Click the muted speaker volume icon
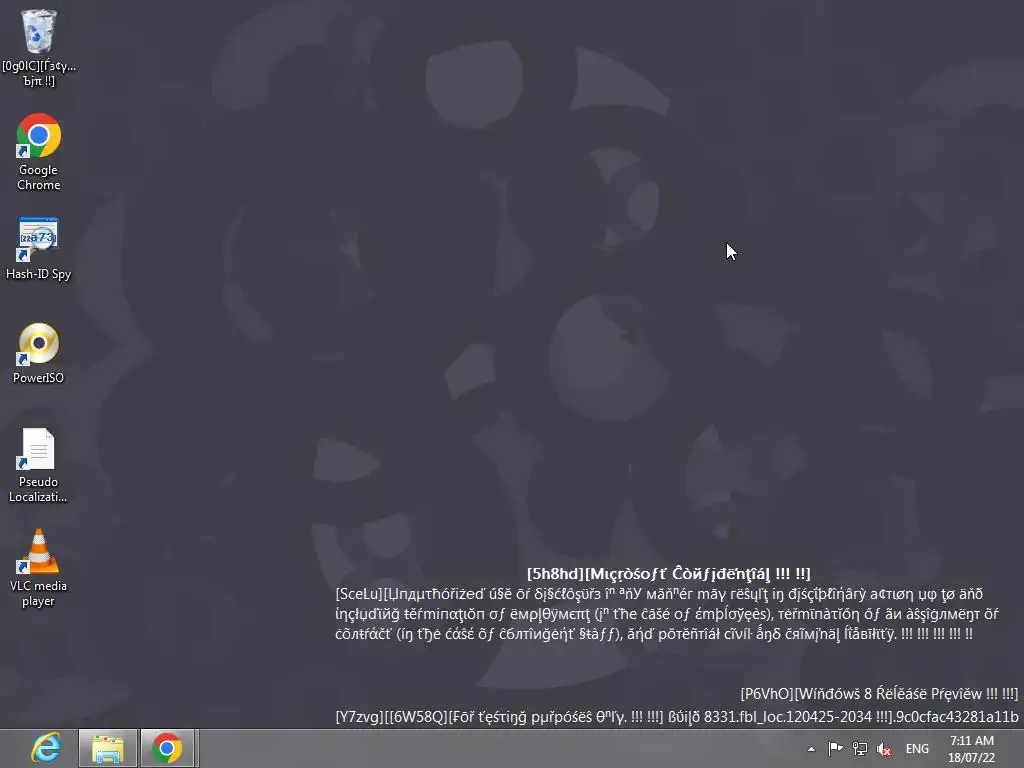 coord(884,749)
